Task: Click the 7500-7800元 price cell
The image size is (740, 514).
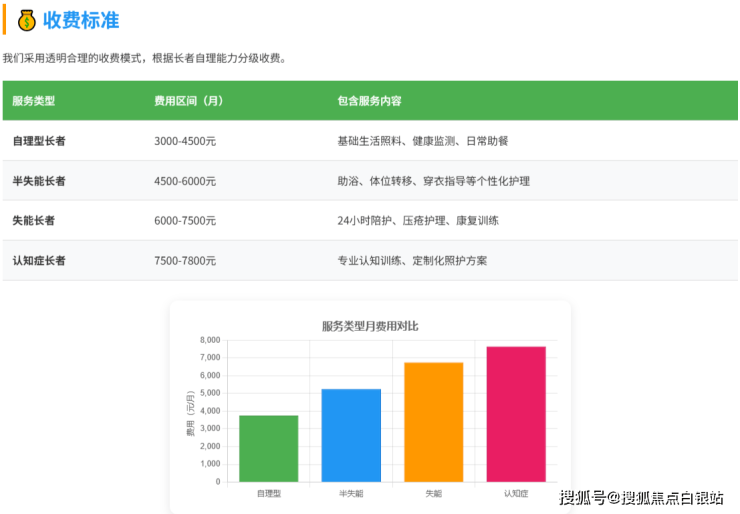Action: (185, 261)
